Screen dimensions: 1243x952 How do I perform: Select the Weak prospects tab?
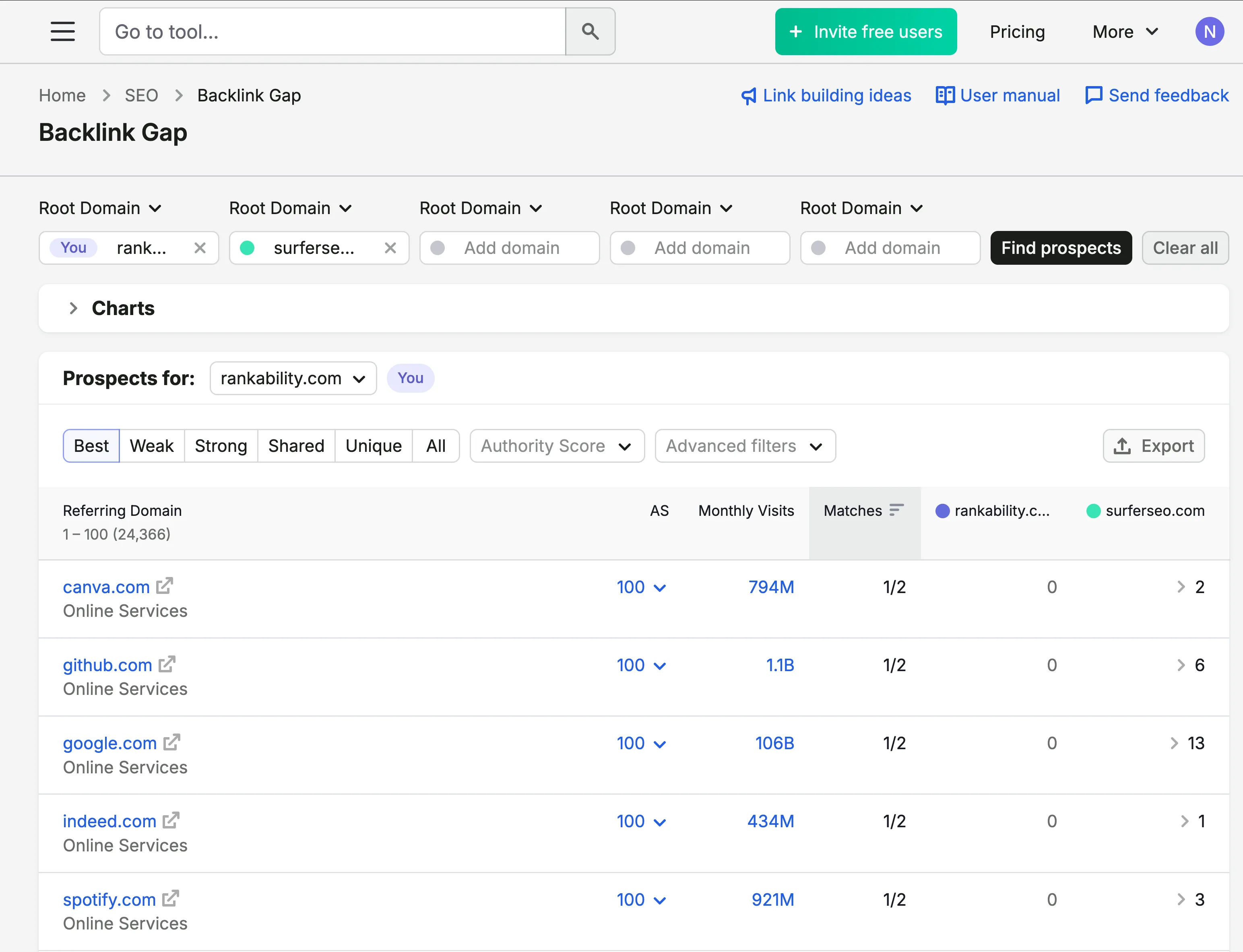[x=152, y=446]
